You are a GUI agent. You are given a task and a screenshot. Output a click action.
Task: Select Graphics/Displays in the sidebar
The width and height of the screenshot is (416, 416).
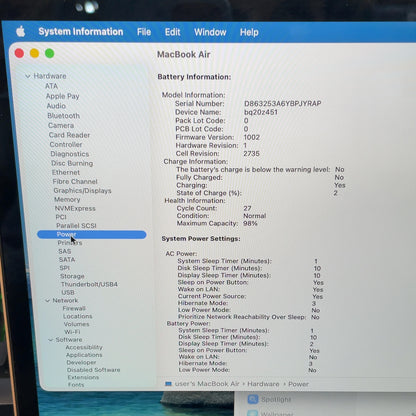click(82, 191)
